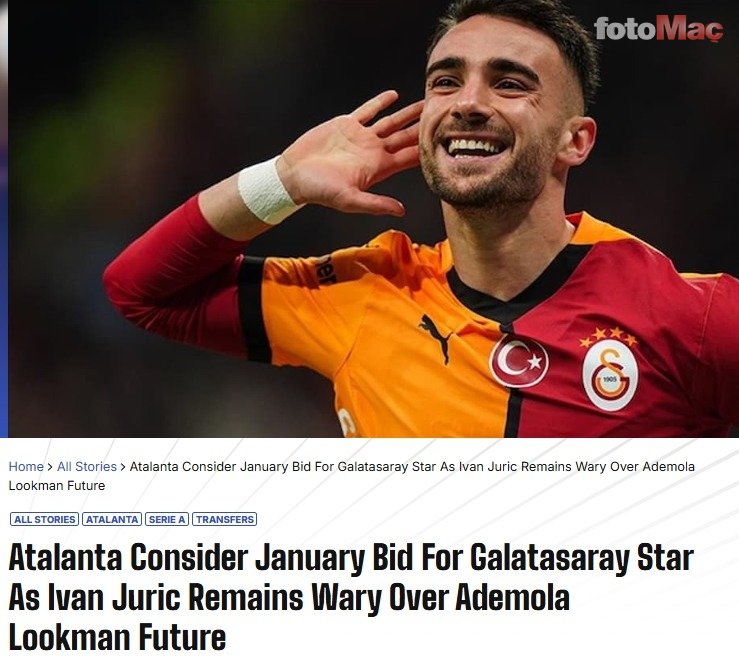The height and width of the screenshot is (662, 739).
Task: Click the gold stars above the club crest
Action: (x=609, y=336)
